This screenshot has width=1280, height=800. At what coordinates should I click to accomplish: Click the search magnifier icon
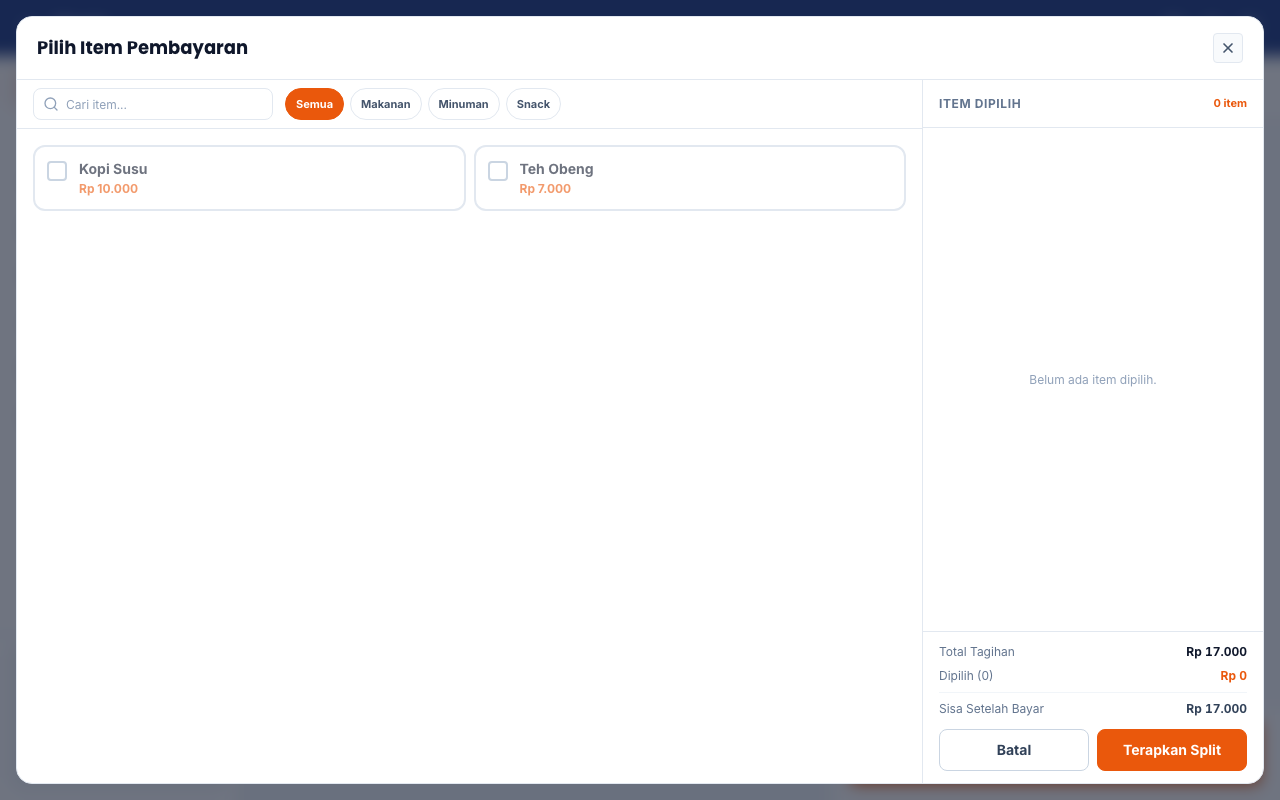tap(51, 104)
